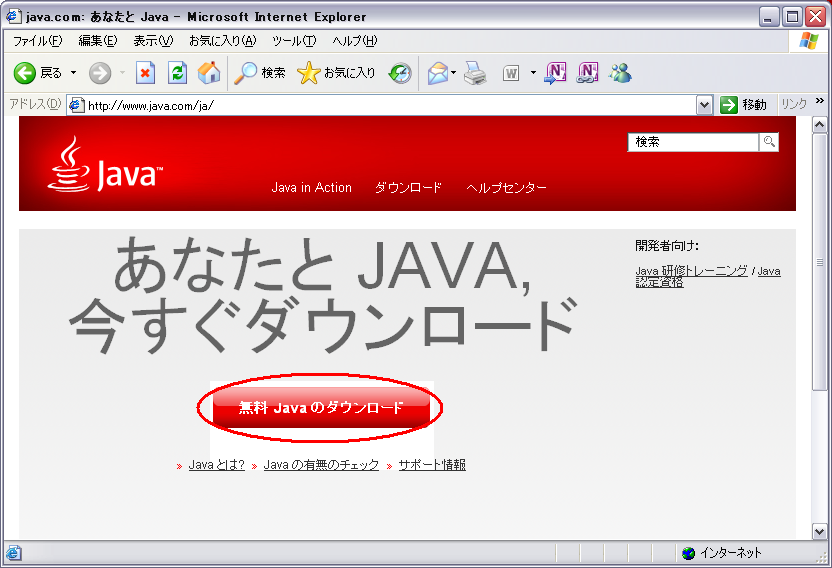The height and width of the screenshot is (568, 832).
Task: Open the ヘルプ(H) menu
Action: (354, 41)
